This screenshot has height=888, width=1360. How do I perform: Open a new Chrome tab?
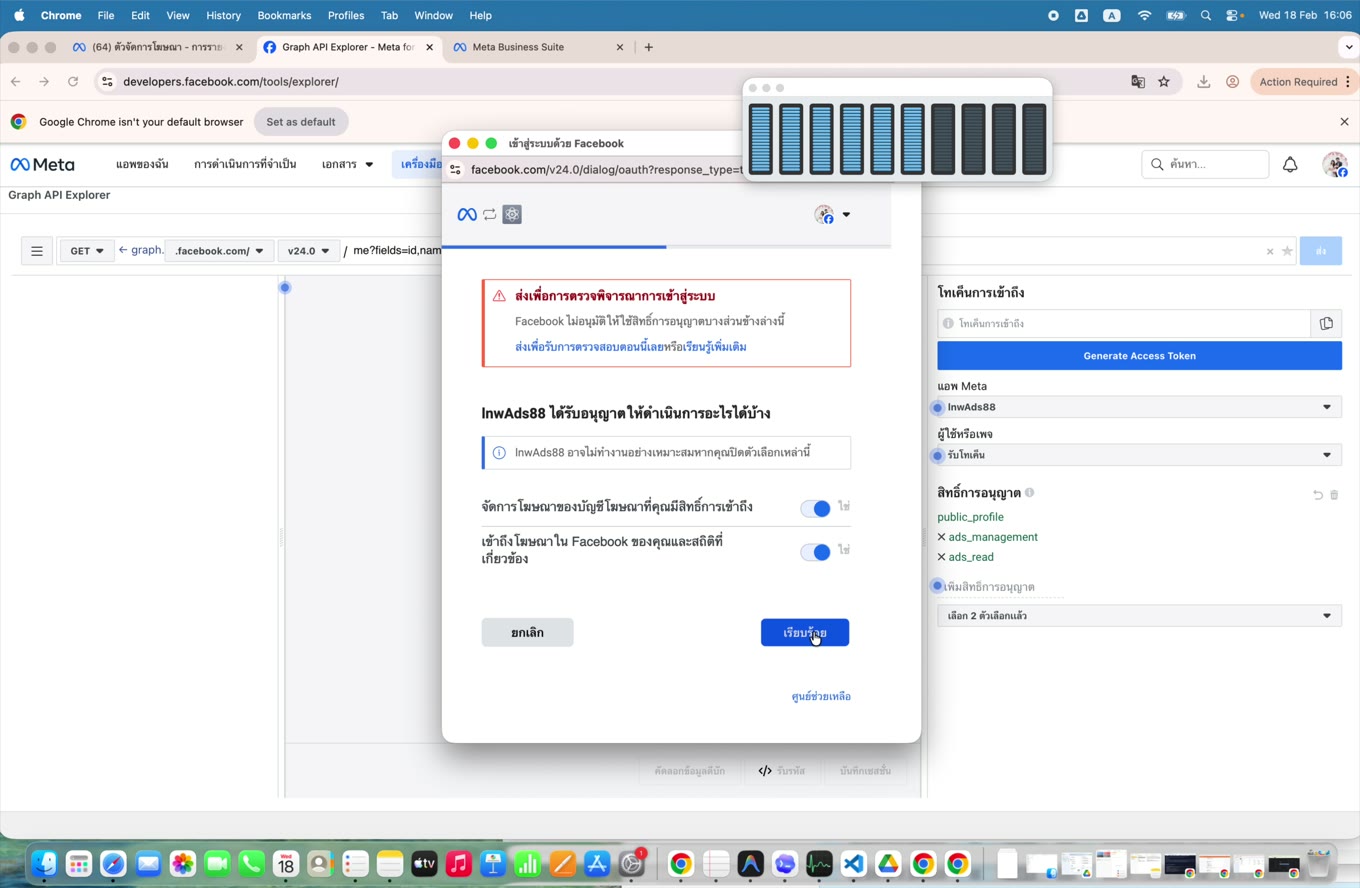coord(648,47)
